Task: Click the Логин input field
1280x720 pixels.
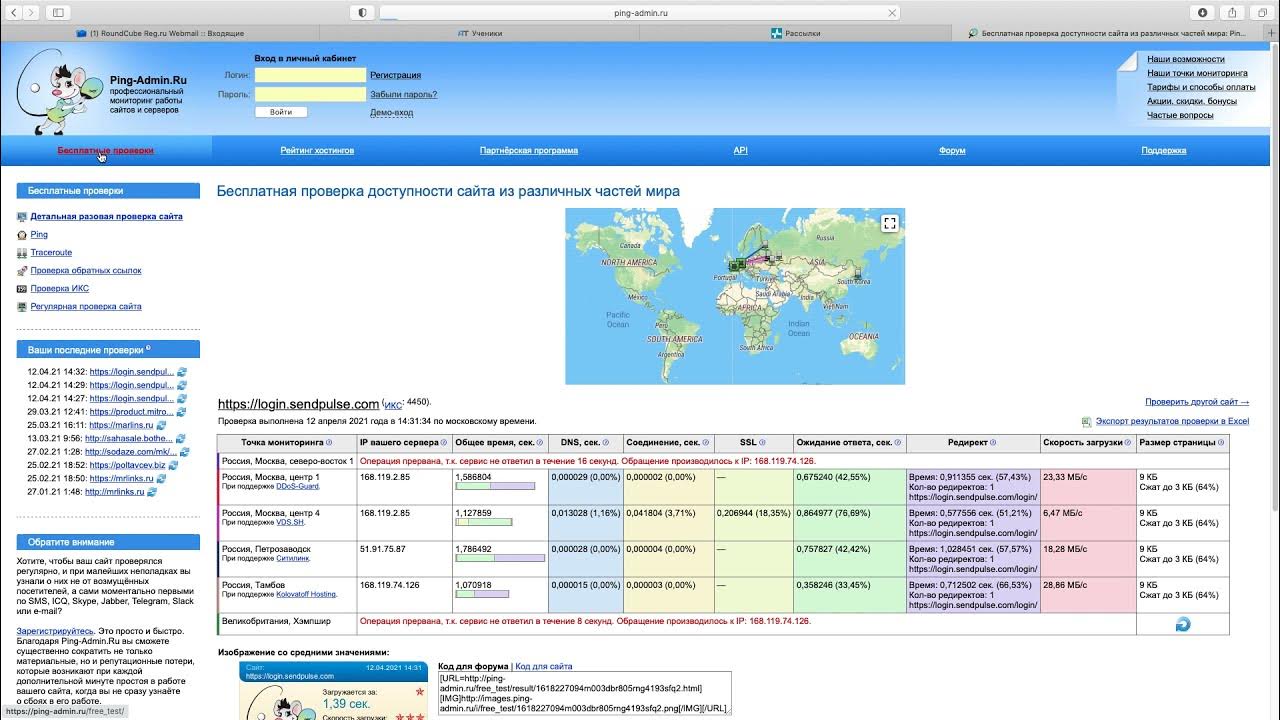Action: 310,75
